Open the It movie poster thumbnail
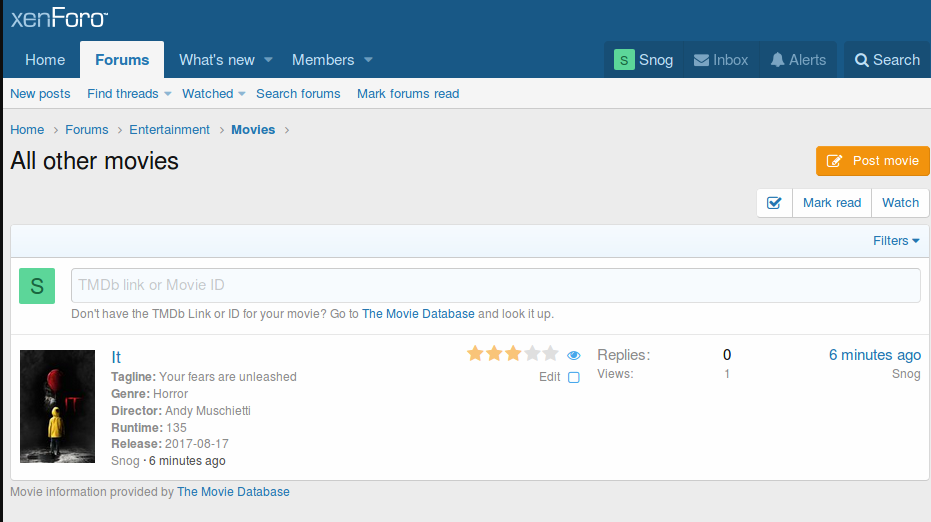This screenshot has height=522, width=931. 58,406
